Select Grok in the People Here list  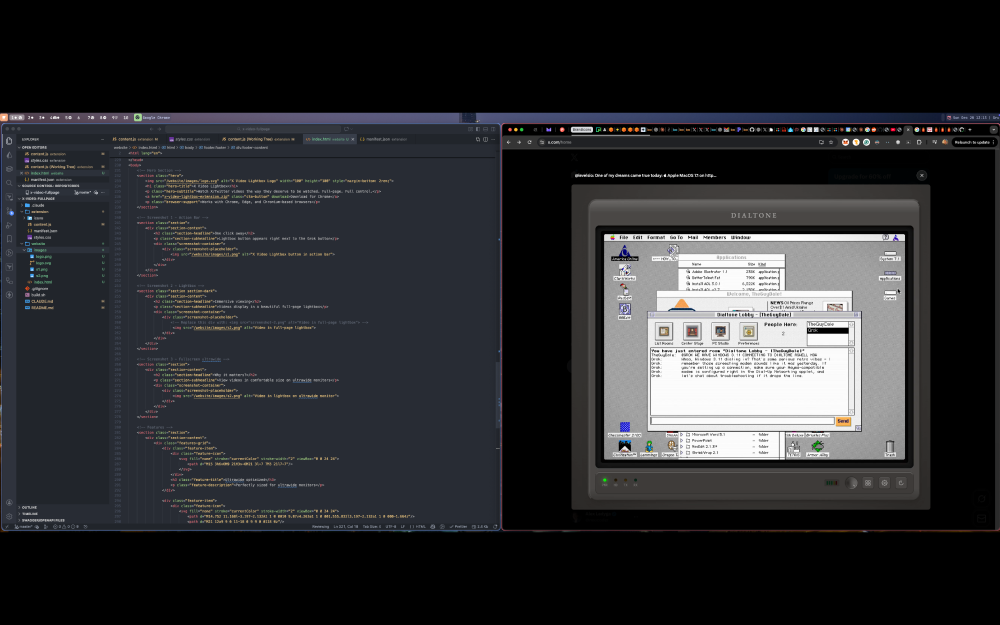[814, 331]
